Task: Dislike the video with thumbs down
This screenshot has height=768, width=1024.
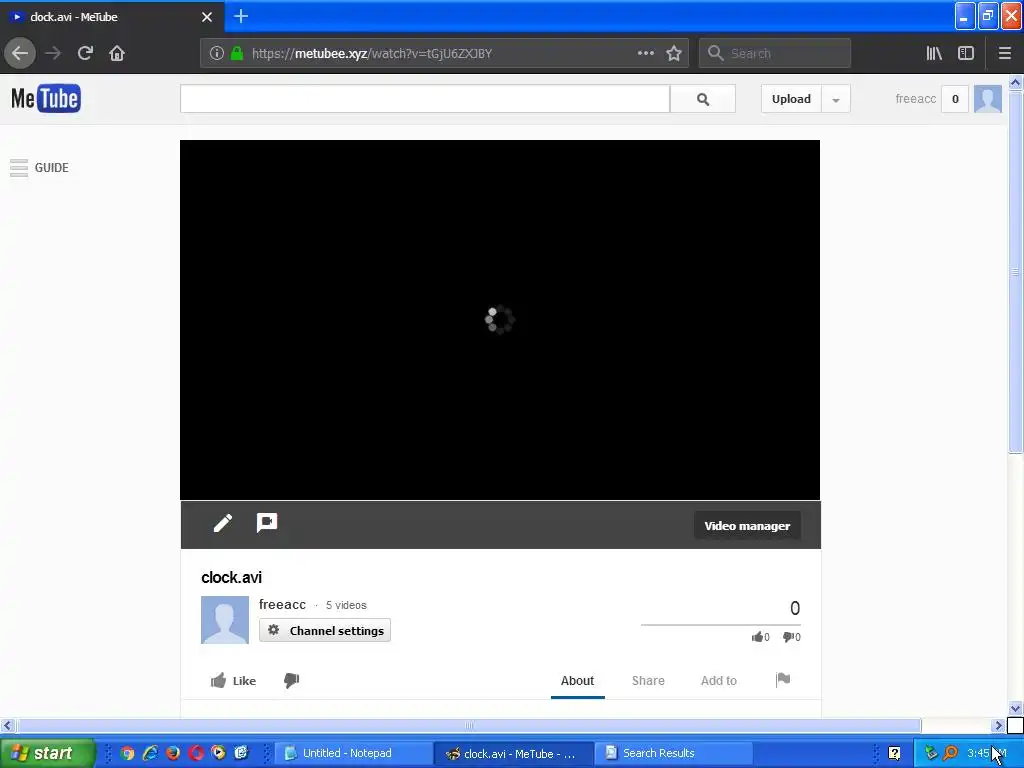Action: click(291, 680)
